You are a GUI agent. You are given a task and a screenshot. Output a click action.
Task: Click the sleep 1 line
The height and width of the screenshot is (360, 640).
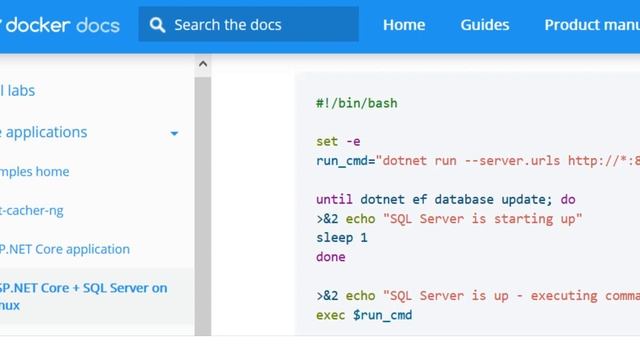click(x=342, y=238)
